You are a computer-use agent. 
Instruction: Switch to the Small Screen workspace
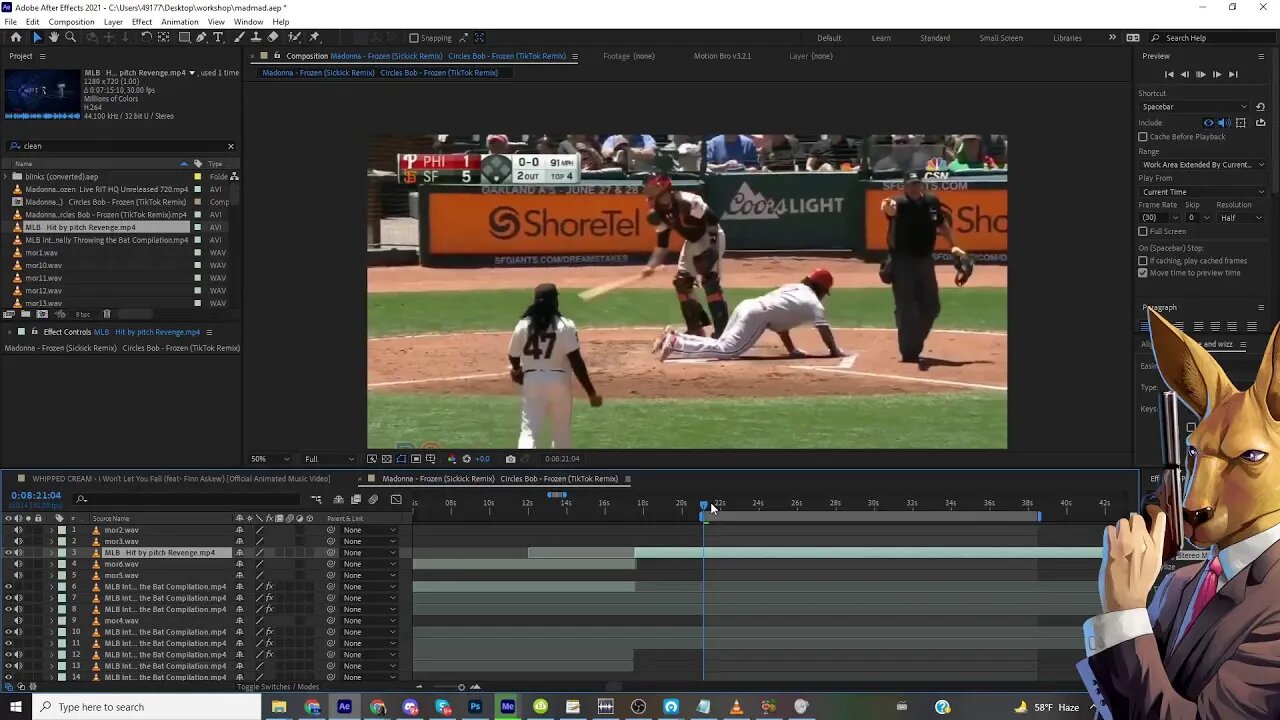pyautogui.click(x=1001, y=38)
